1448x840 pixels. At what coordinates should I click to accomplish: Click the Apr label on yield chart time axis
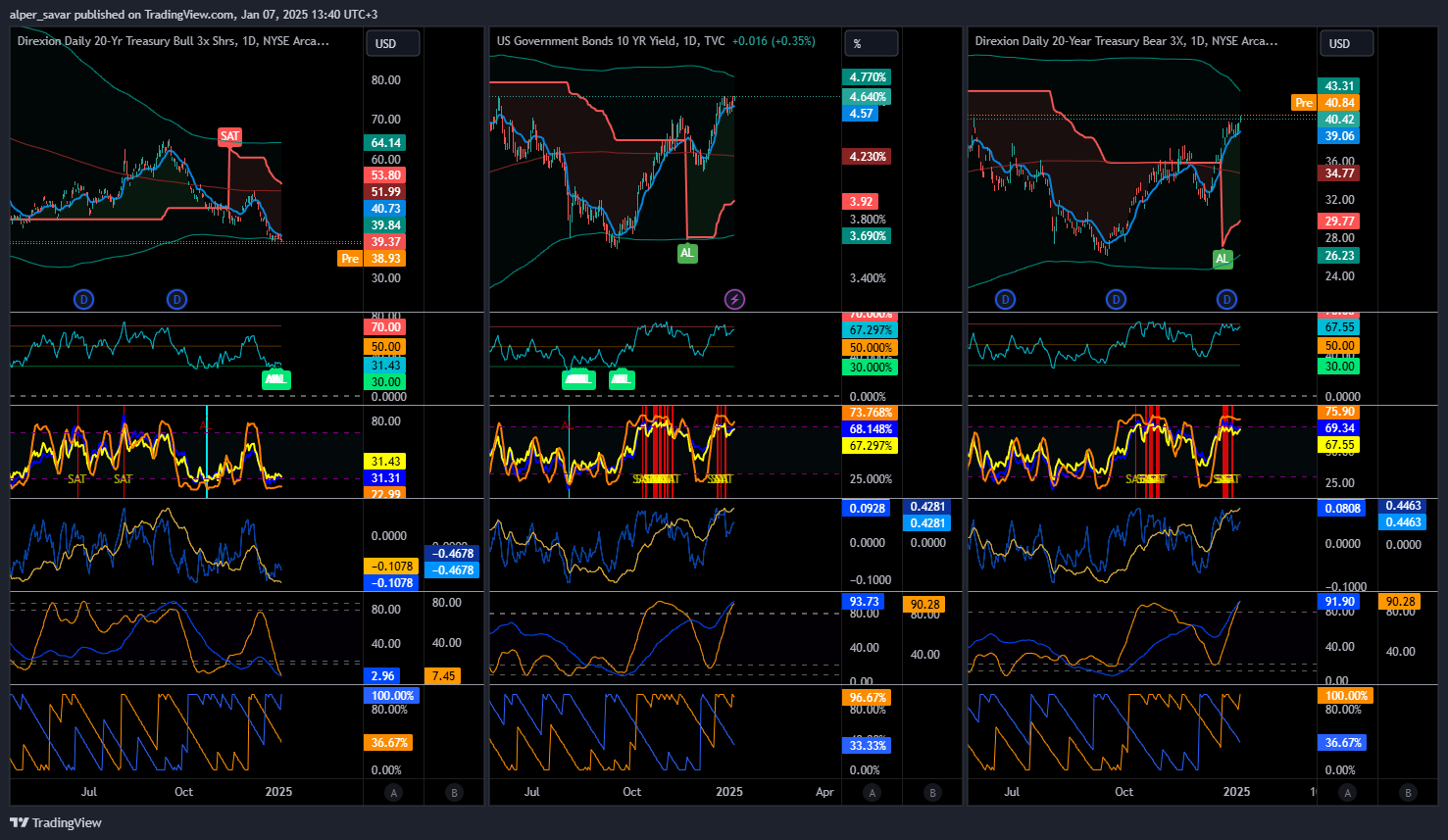tap(825, 792)
